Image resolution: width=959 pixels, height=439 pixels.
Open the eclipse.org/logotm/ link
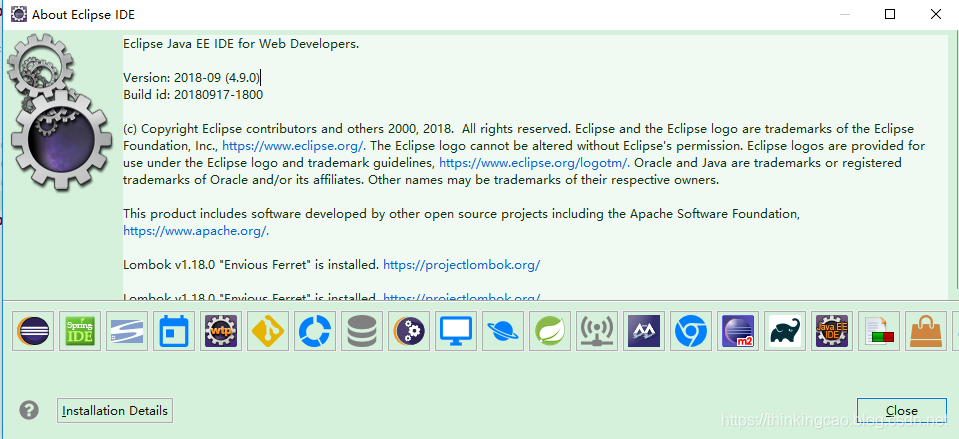click(534, 163)
